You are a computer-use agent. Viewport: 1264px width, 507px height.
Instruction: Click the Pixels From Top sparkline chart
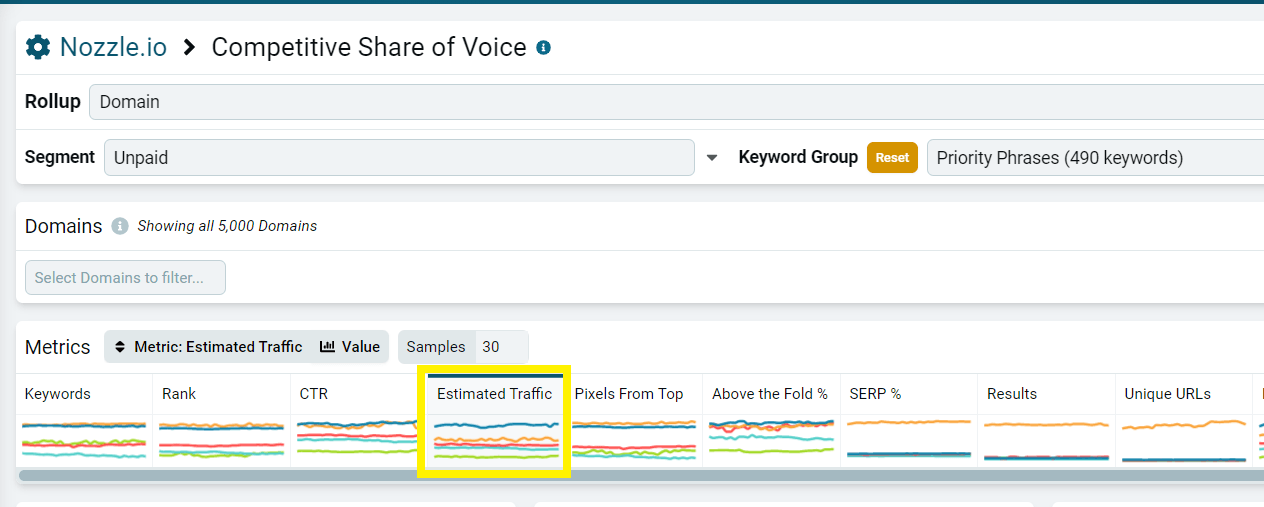click(633, 440)
